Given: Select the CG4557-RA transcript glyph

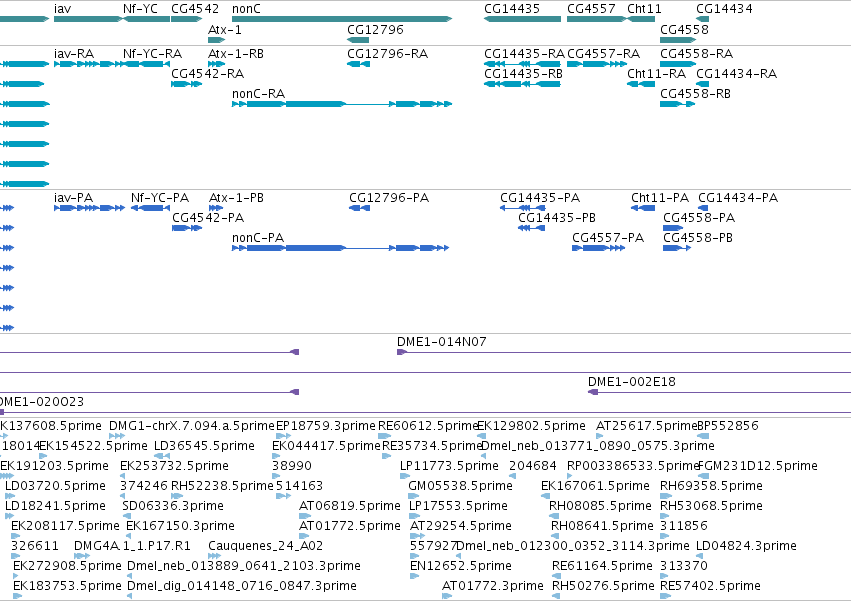Looking at the screenshot, I should click(x=597, y=64).
